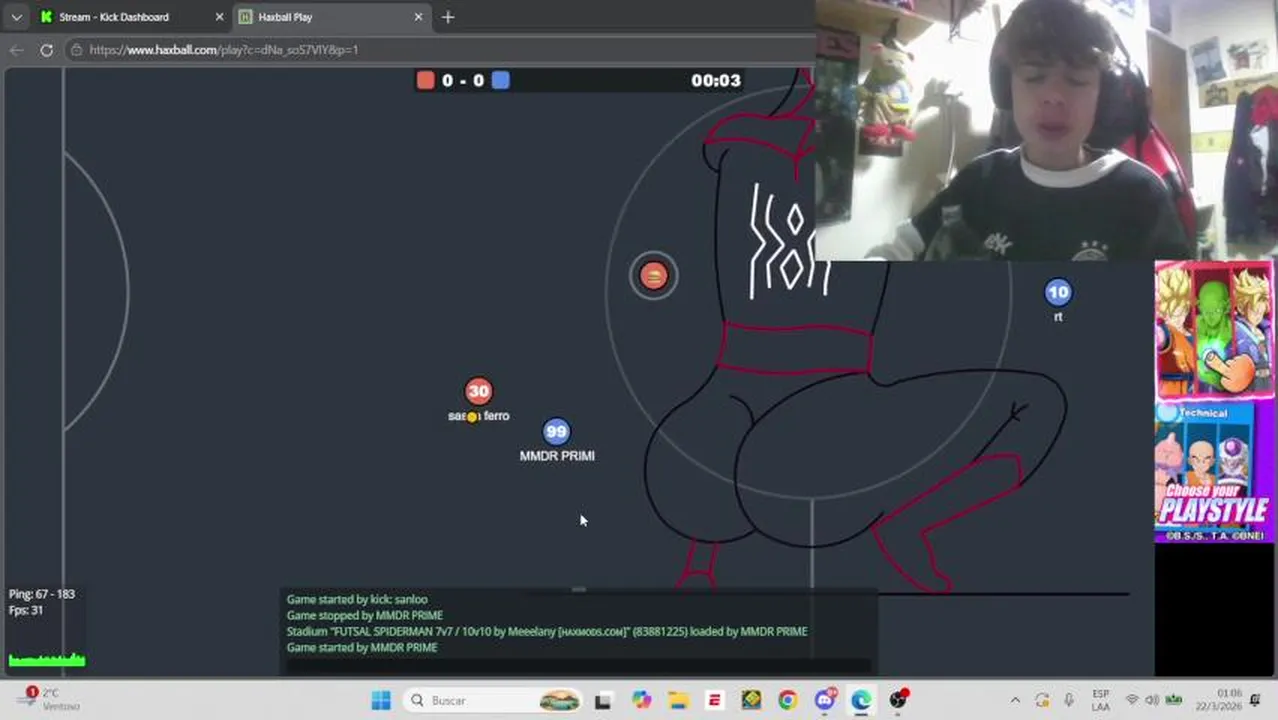Open the weather widget showing 2°C
1278x720 pixels.
click(x=47, y=699)
